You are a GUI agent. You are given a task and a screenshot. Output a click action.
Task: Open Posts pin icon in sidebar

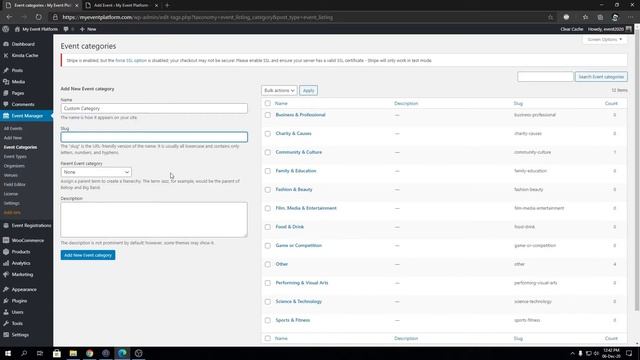point(6,70)
